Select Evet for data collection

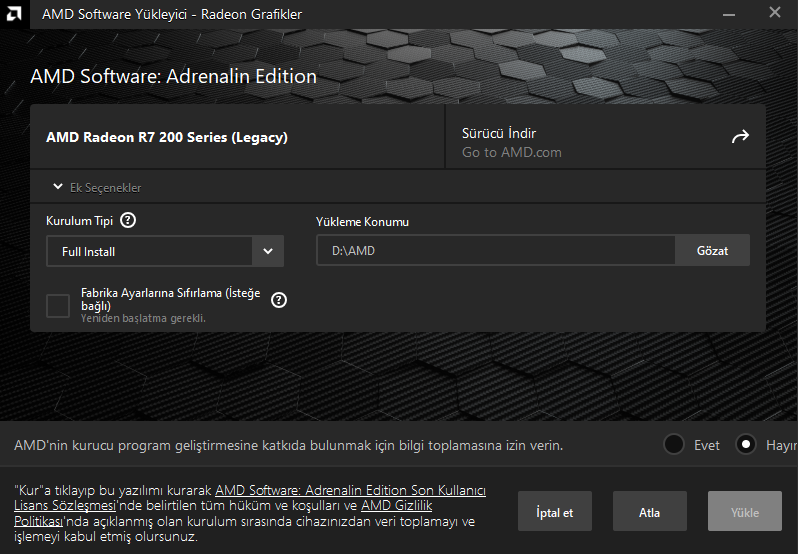point(674,445)
